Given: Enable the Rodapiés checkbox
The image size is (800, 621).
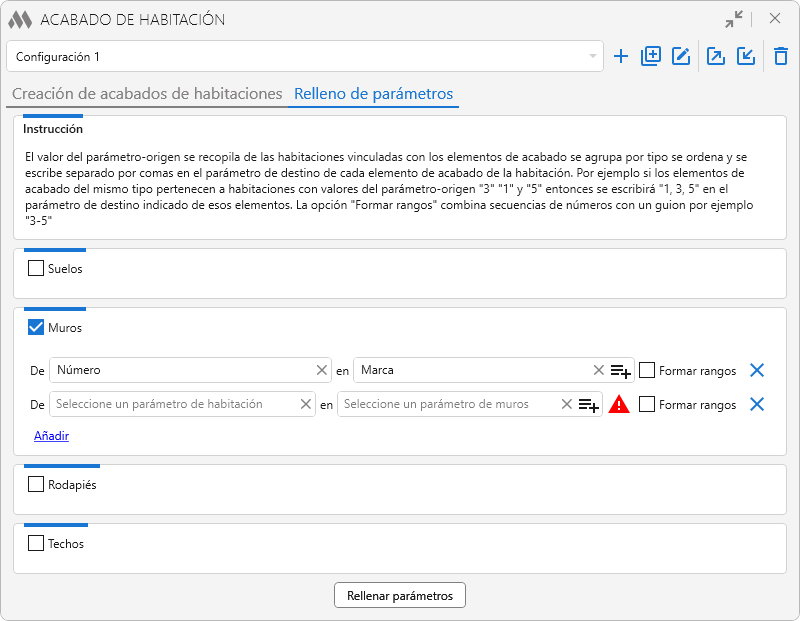Looking at the screenshot, I should pos(36,485).
